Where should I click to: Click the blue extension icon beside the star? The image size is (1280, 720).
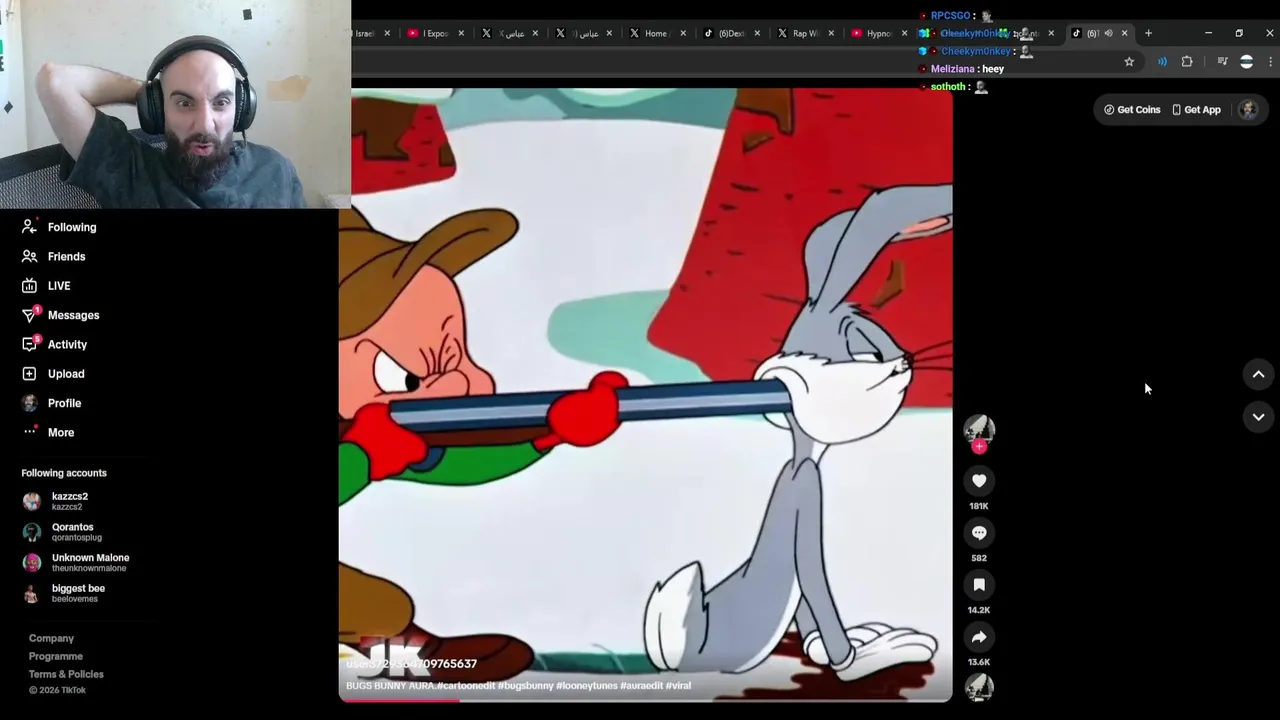pyautogui.click(x=1162, y=62)
